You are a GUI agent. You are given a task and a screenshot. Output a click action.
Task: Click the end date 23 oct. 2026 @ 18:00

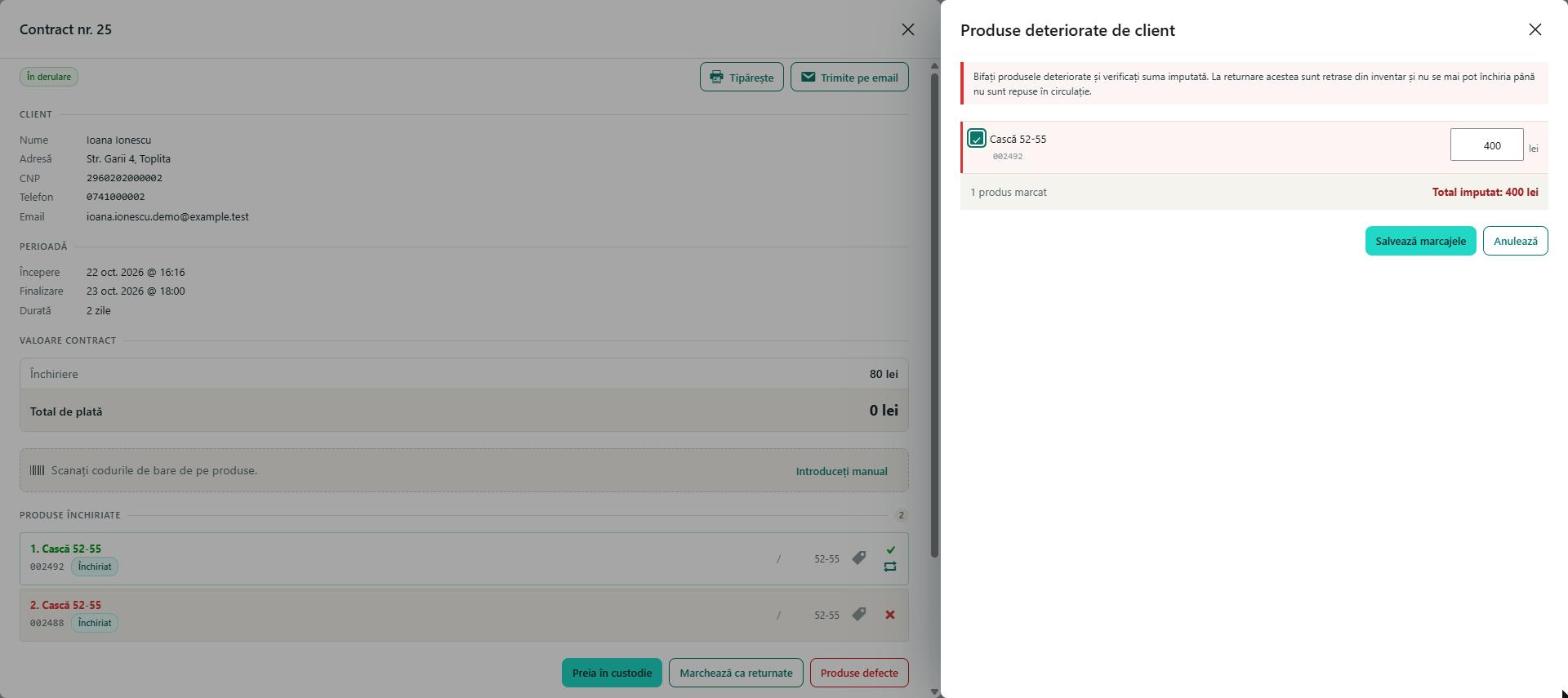click(135, 291)
